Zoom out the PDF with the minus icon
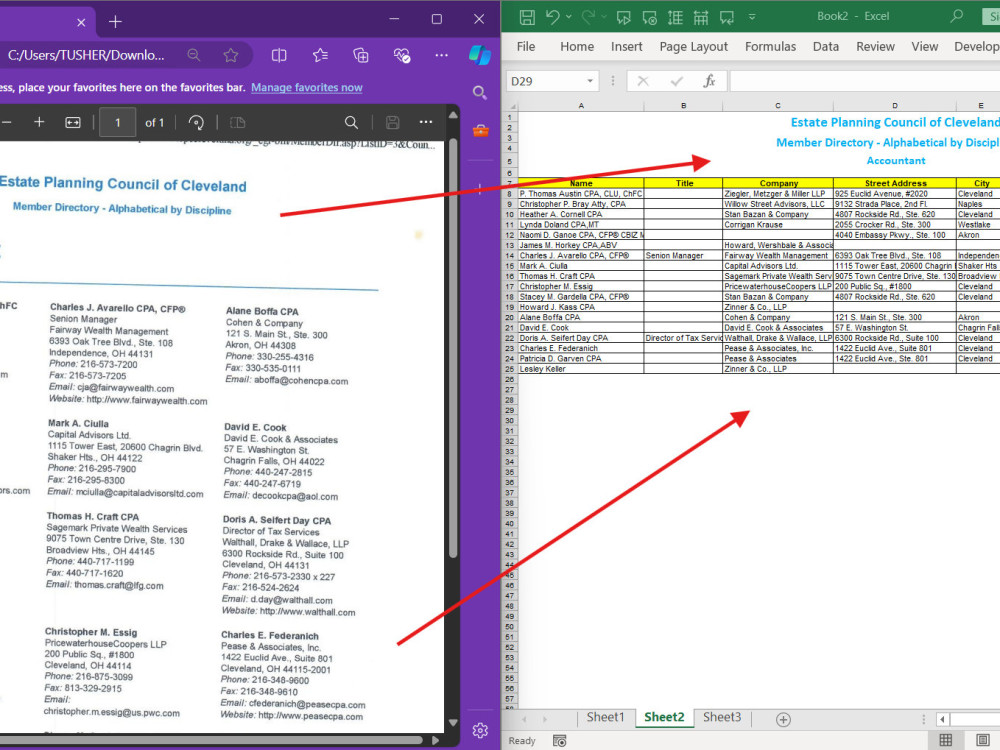Image resolution: width=1000 pixels, height=750 pixels. (6, 122)
